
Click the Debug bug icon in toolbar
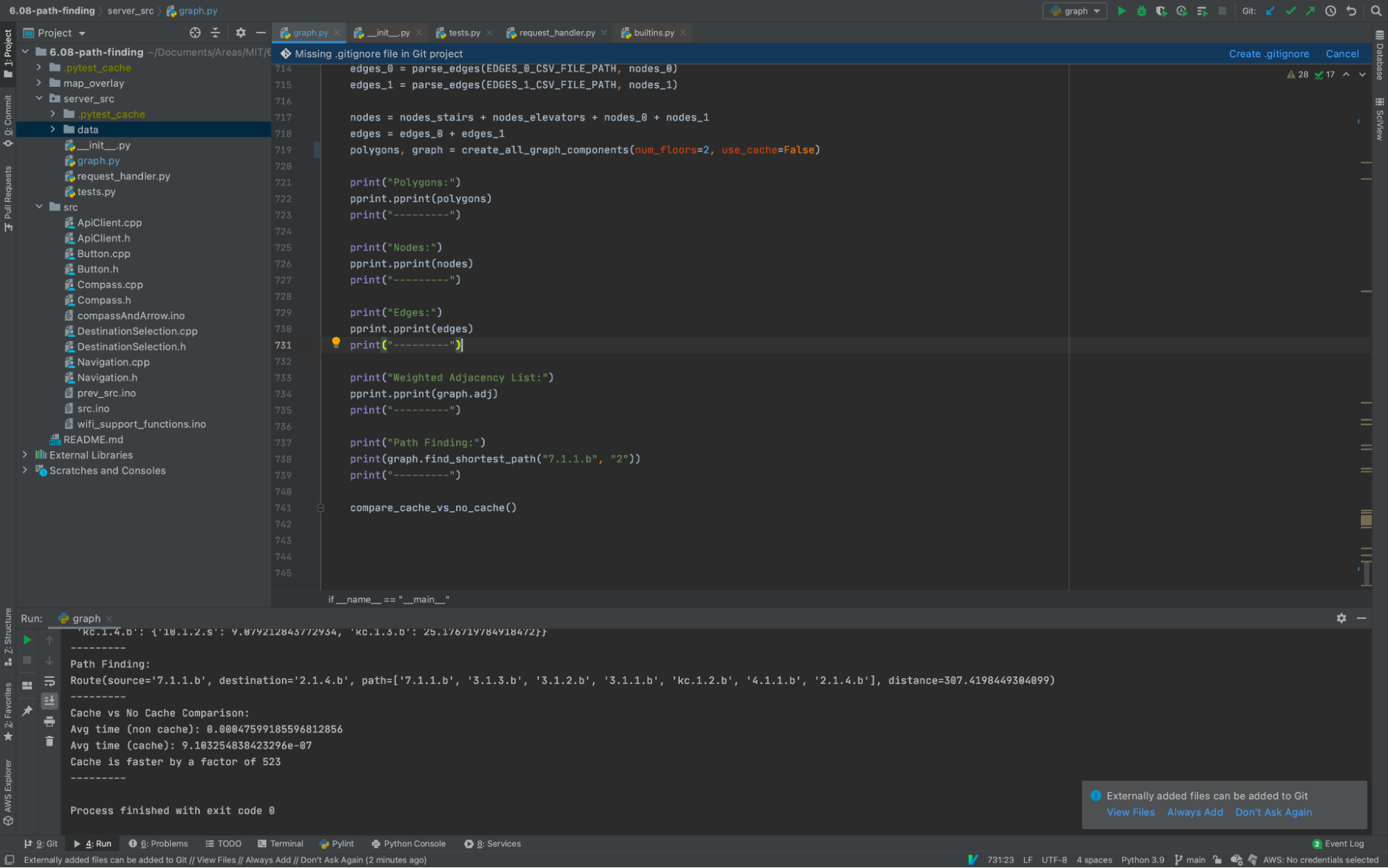tap(1142, 11)
